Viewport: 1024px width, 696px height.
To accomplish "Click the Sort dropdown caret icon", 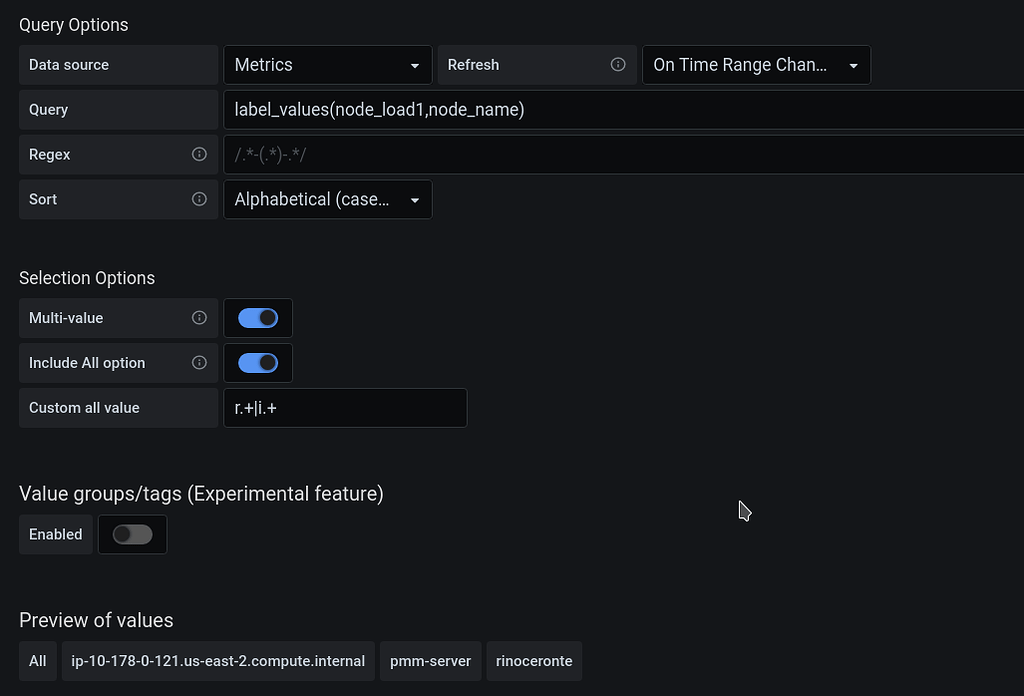I will coord(414,199).
